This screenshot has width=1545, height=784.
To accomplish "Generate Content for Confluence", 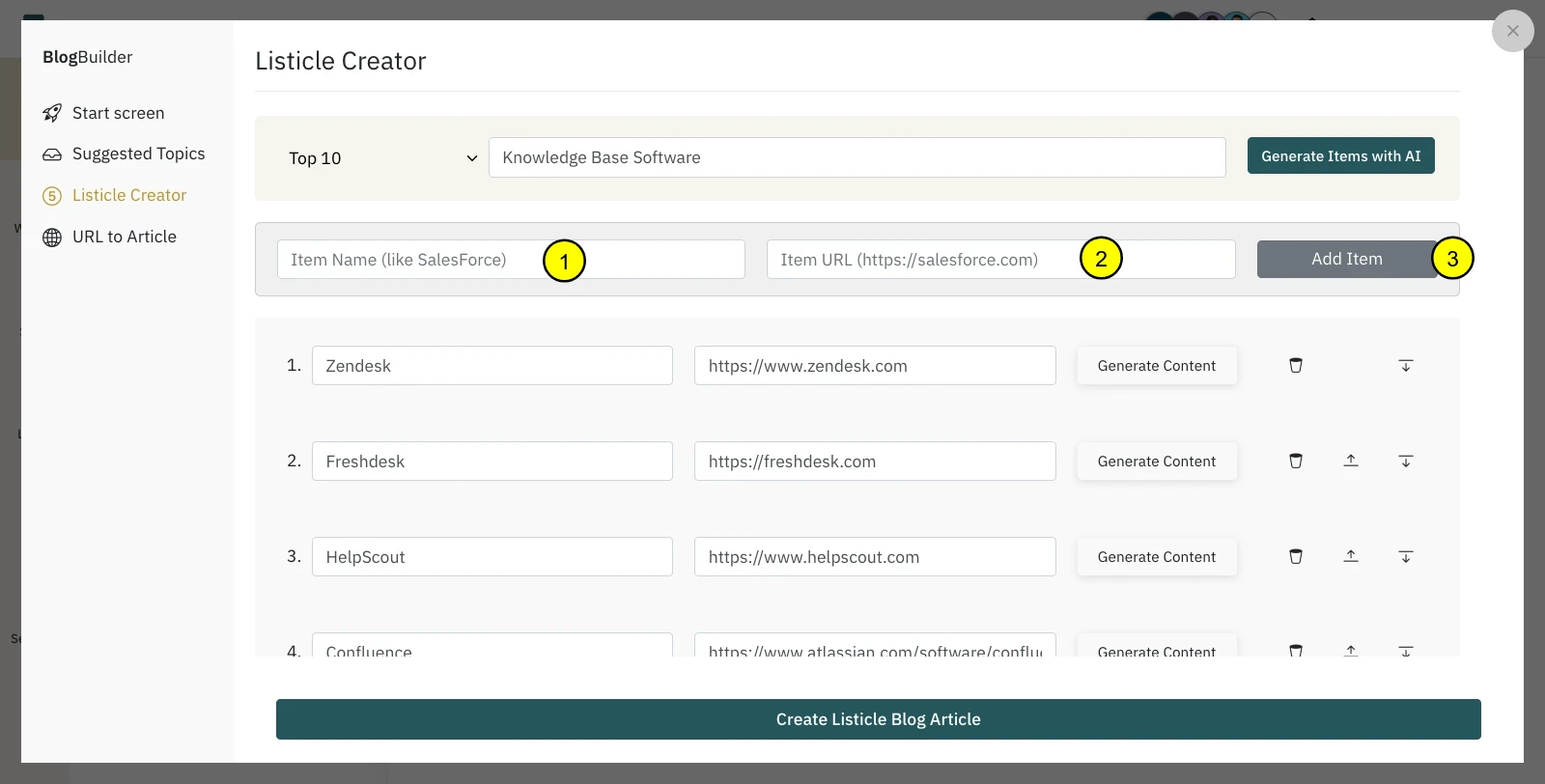I will pyautogui.click(x=1157, y=646).
